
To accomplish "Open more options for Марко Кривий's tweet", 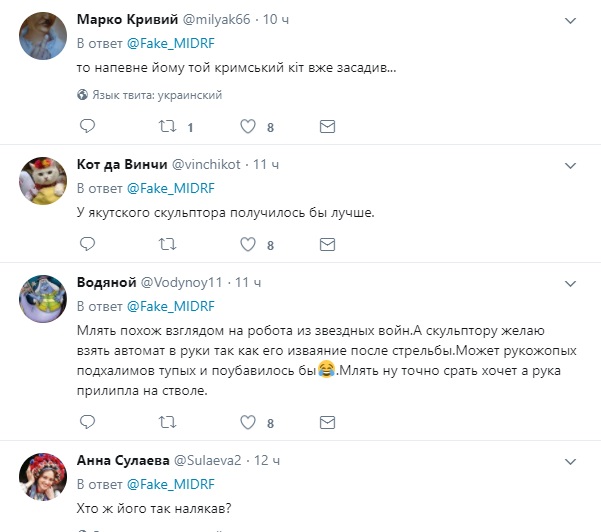I will 570,19.
